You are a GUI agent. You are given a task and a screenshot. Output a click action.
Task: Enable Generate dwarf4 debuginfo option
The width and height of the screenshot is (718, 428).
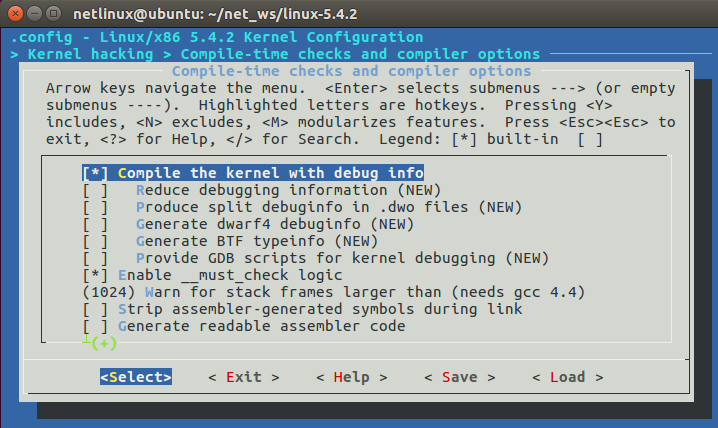[248, 224]
